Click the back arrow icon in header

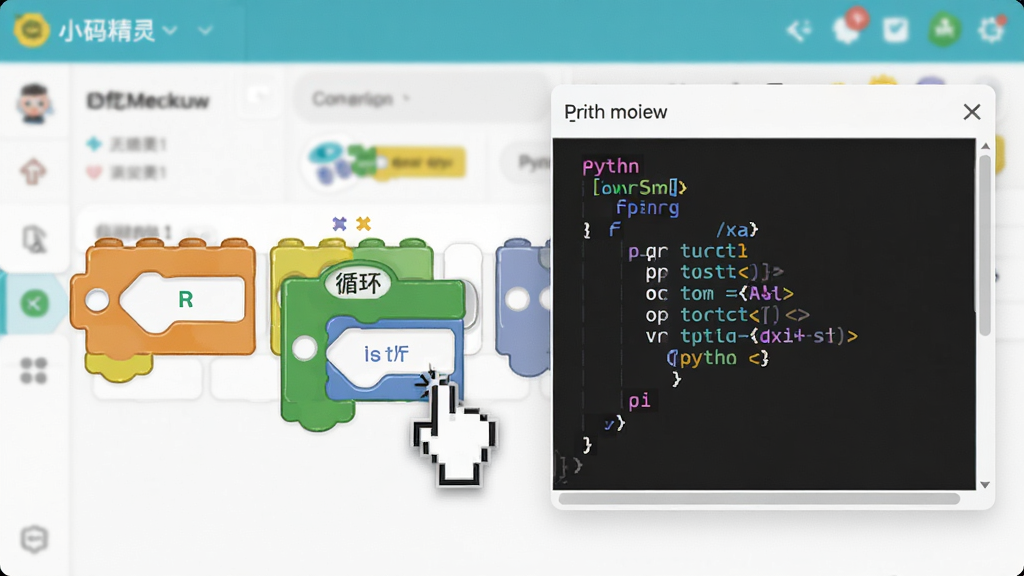point(799,30)
